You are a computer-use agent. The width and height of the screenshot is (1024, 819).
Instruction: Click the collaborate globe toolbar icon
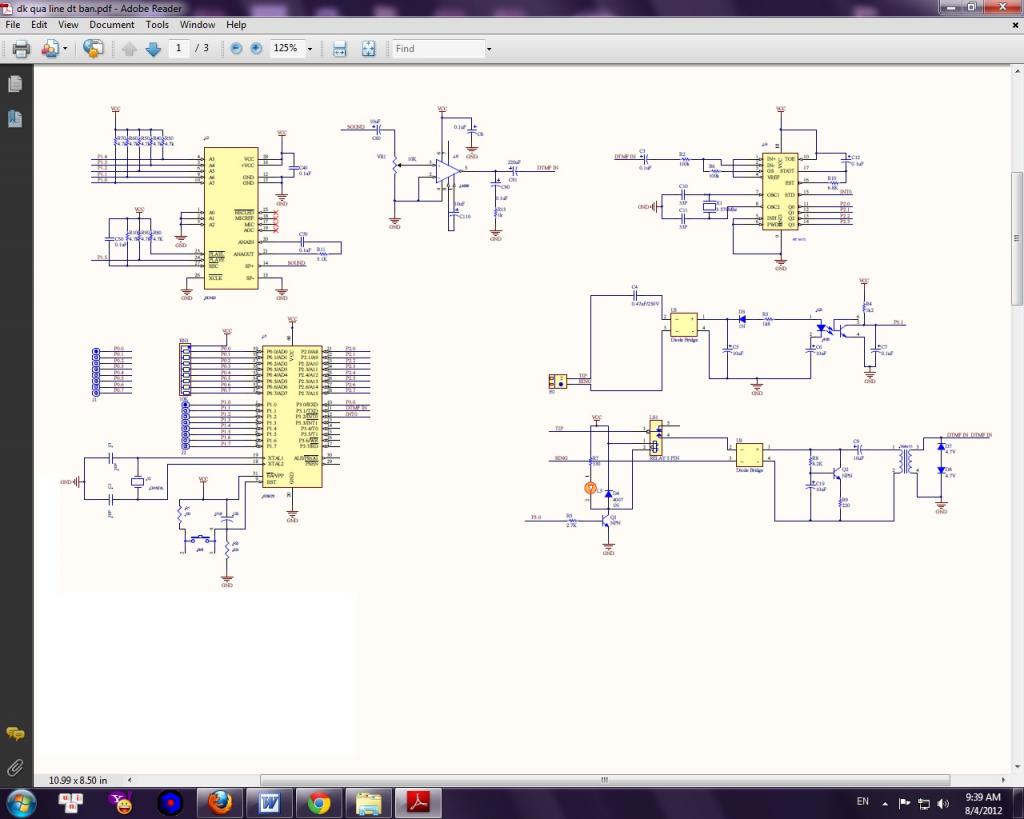click(x=93, y=49)
